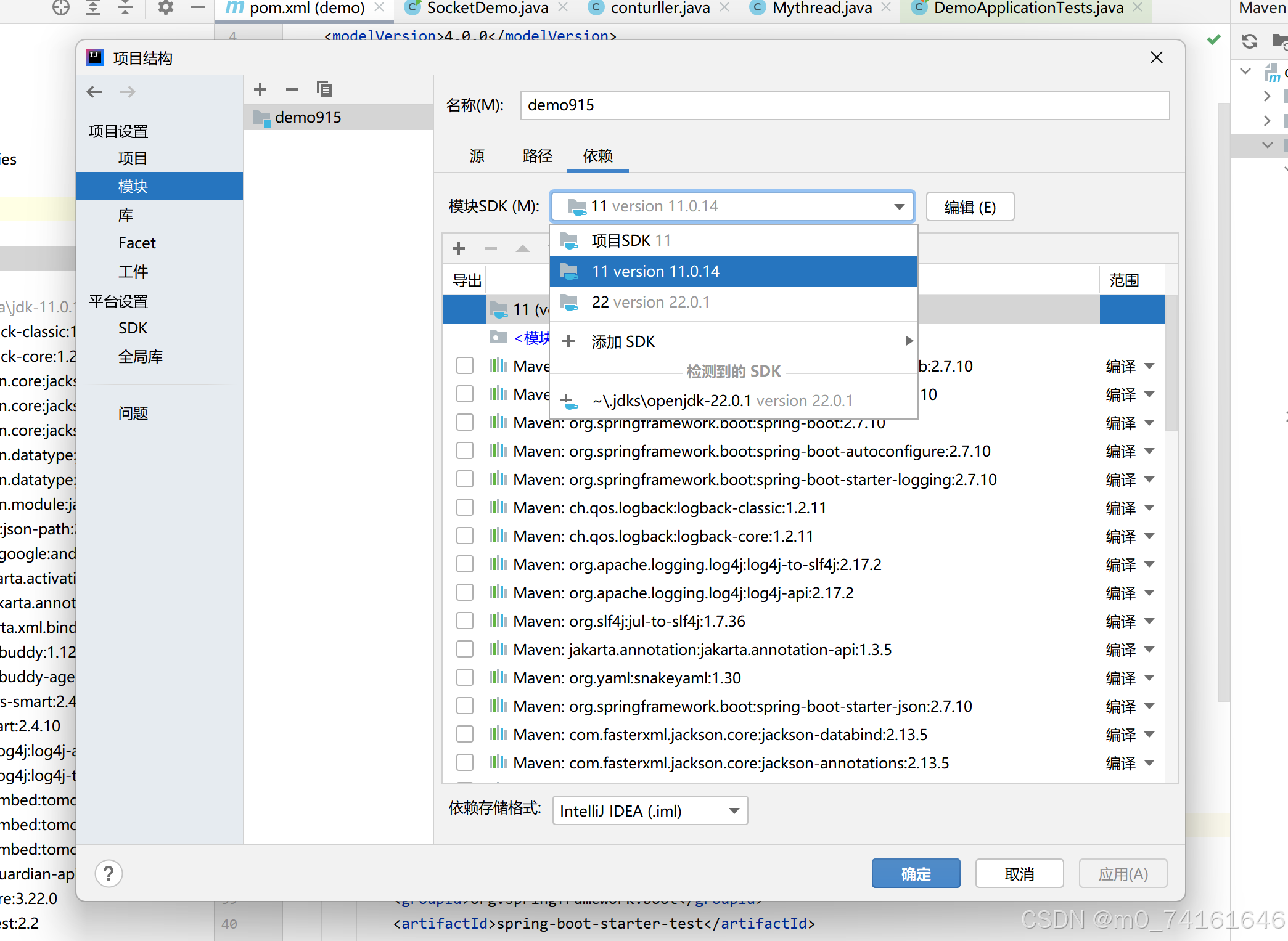
Task: Select 22 version 22.0.1 SDK option
Action: (x=650, y=303)
